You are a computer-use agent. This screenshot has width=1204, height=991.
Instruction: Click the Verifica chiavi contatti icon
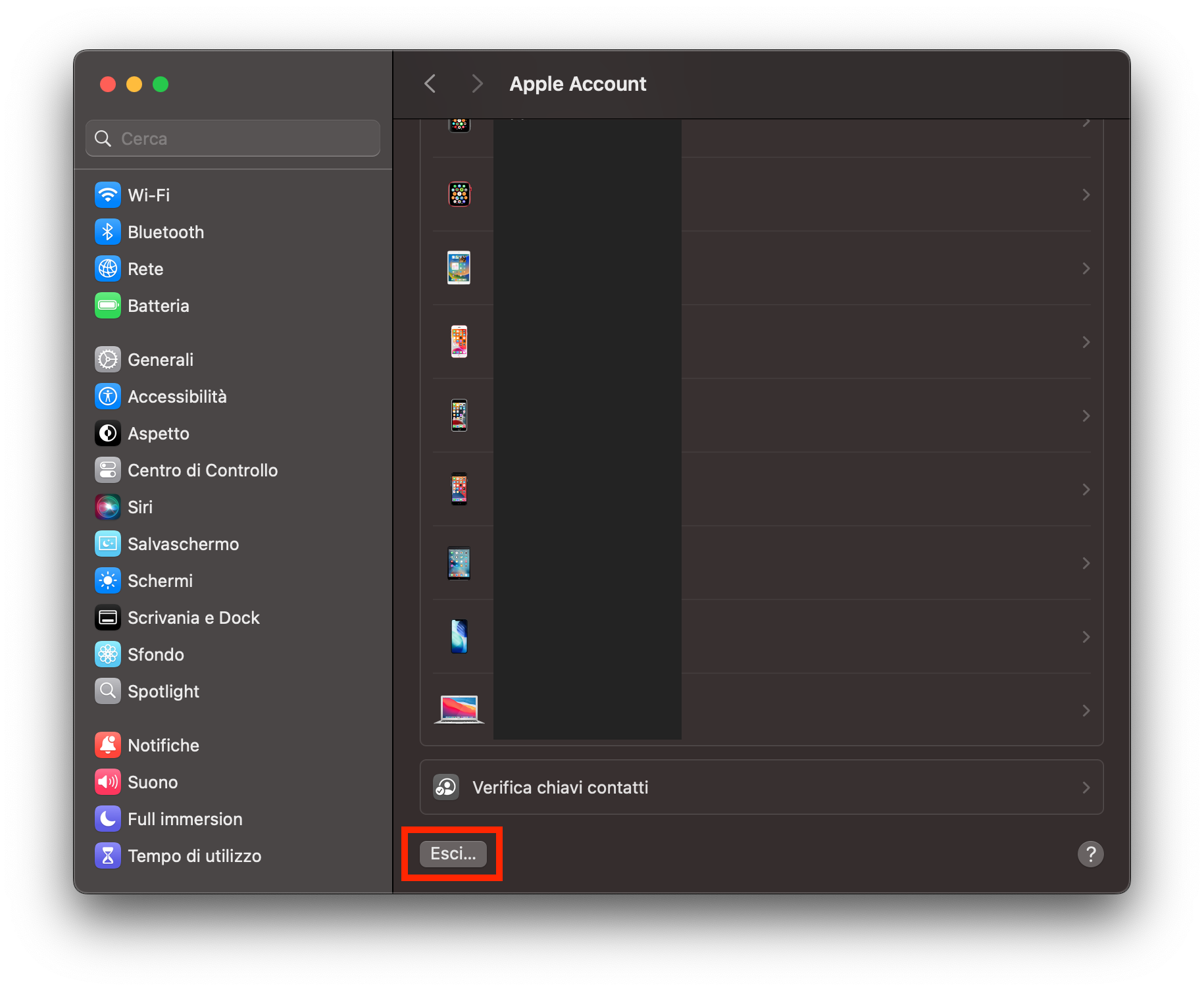(x=446, y=787)
